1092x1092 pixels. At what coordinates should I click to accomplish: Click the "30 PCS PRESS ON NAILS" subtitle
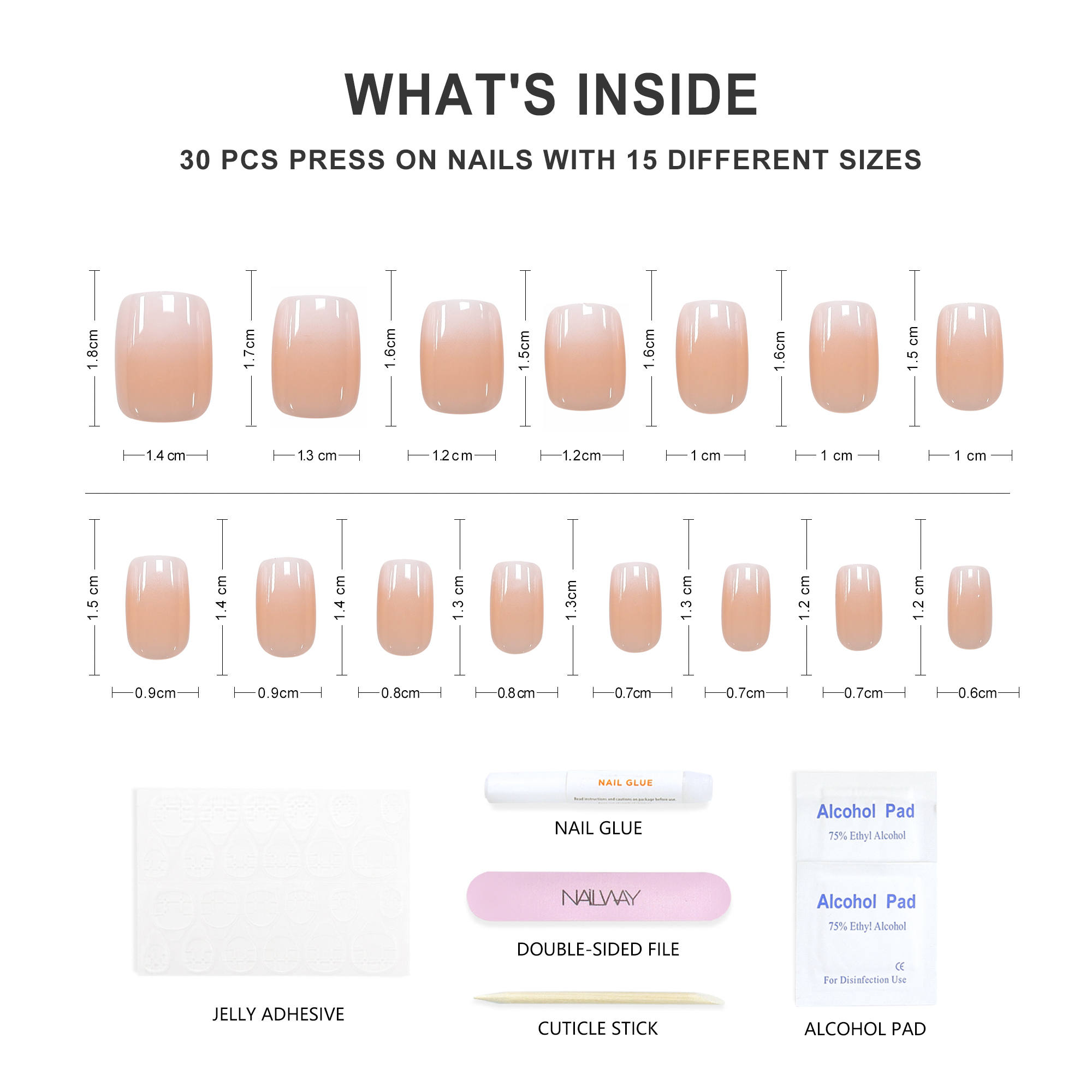tap(551, 160)
